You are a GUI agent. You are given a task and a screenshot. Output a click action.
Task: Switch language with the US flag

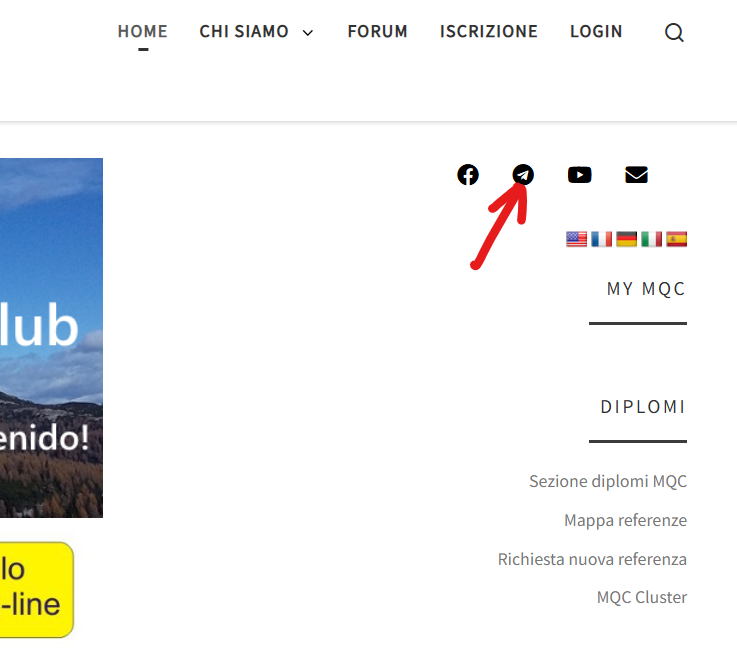[x=577, y=239]
